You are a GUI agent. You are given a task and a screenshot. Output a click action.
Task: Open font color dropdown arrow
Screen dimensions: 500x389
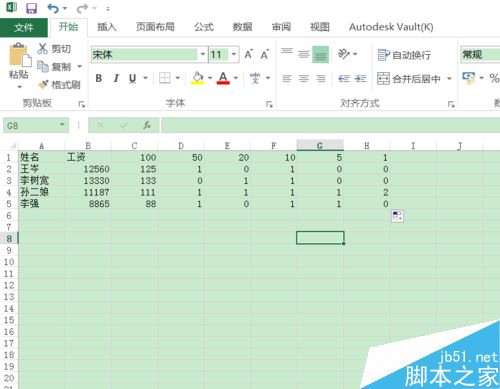236,78
